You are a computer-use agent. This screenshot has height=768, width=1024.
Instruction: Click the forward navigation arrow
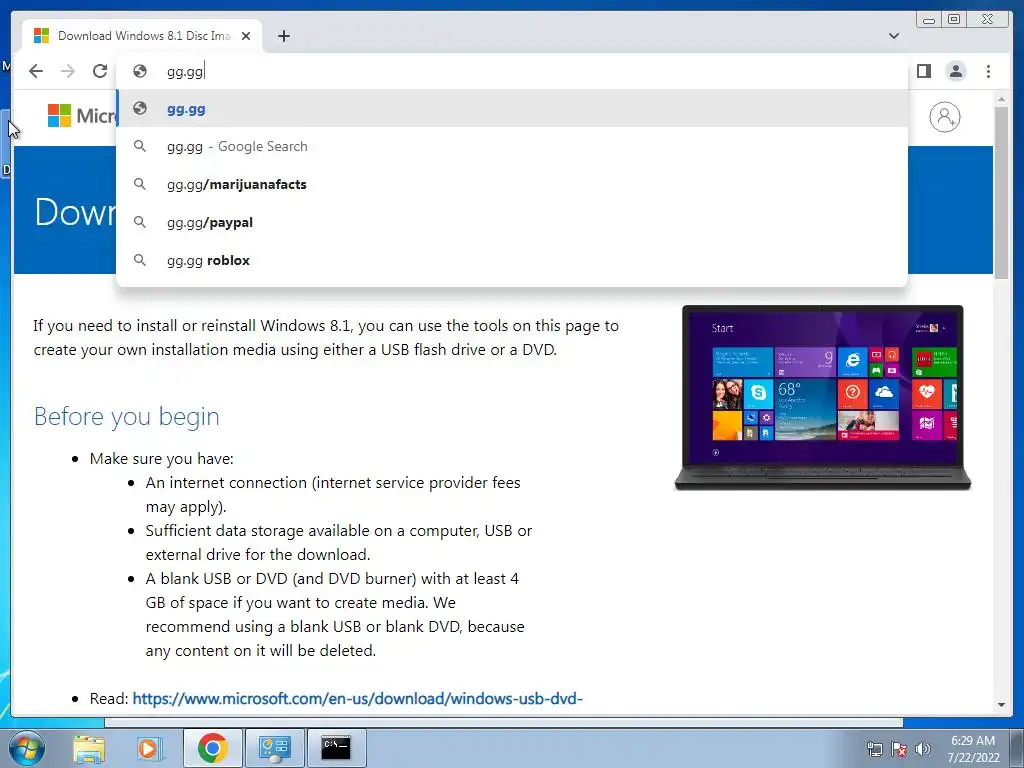(x=68, y=71)
